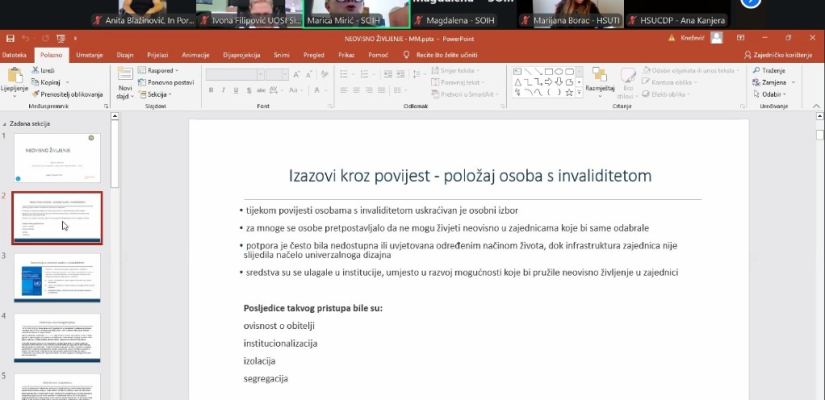825x400 pixels.
Task: Open the Odabir select dropdown
Action: click(769, 94)
